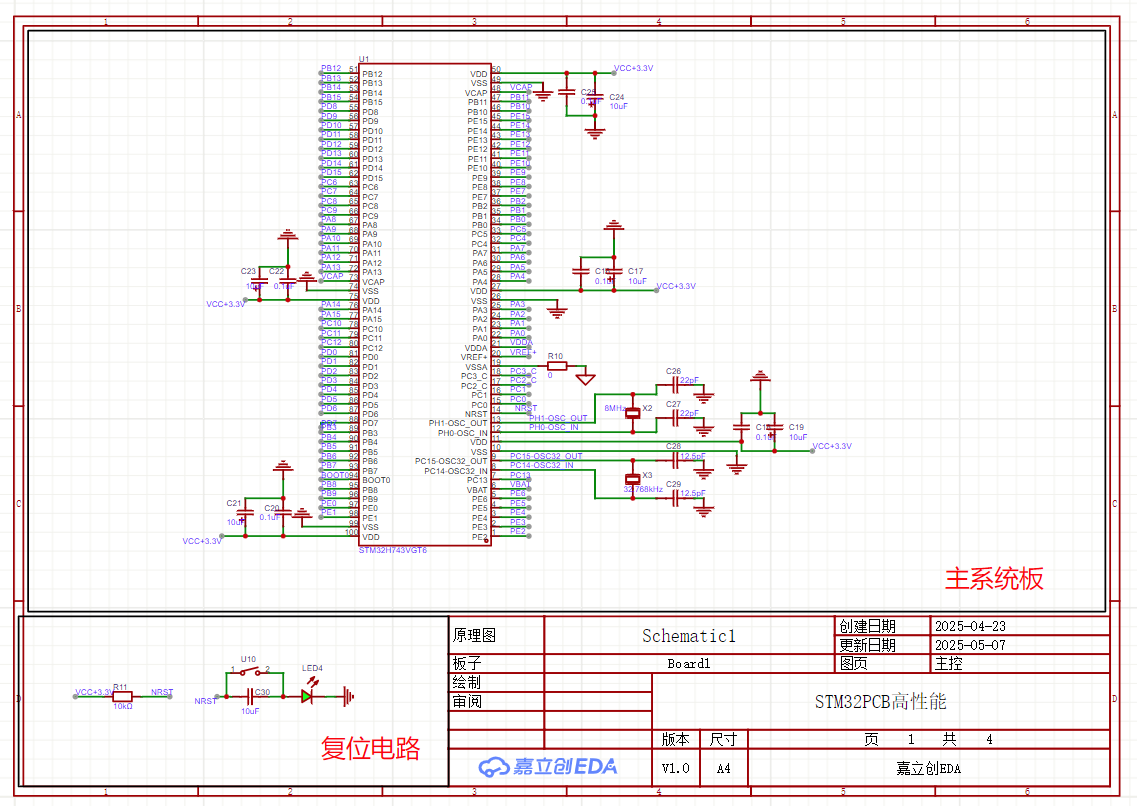
Task: Click the PH1-OSC_OUT net label
Action: pyautogui.click(x=558, y=418)
